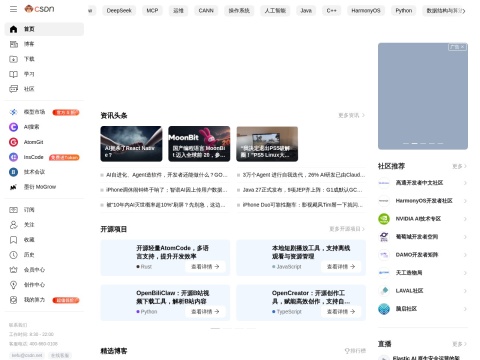Open the 我的算力 icon in sidebar
Viewport: 480px width, 360px height.
[x=13, y=300]
